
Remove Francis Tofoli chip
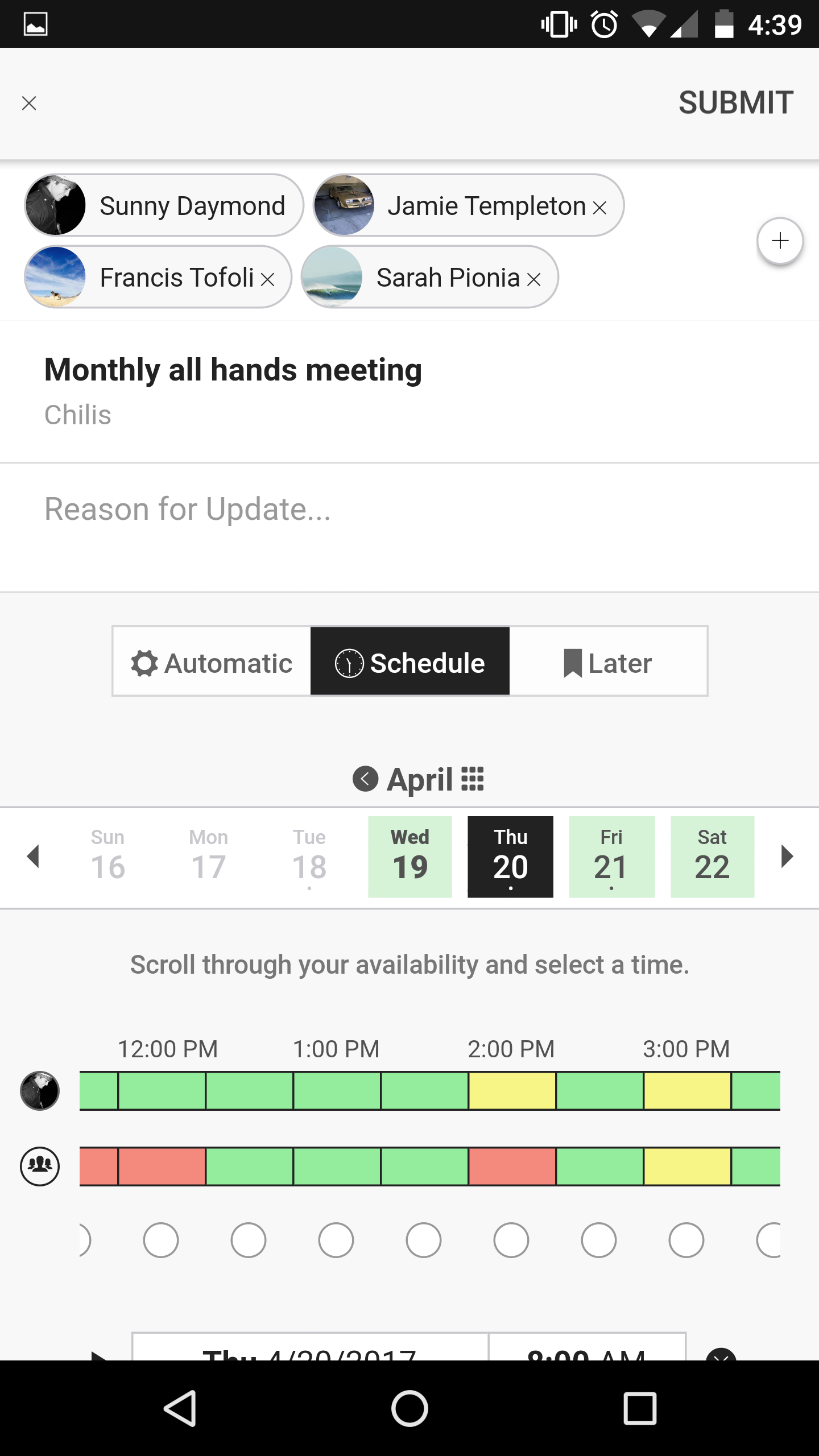click(267, 279)
